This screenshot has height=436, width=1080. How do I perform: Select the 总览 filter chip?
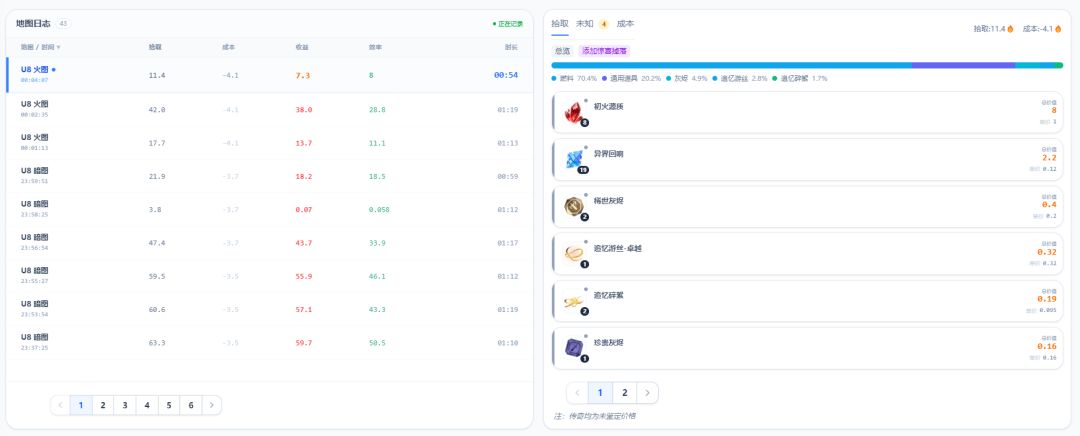(563, 51)
